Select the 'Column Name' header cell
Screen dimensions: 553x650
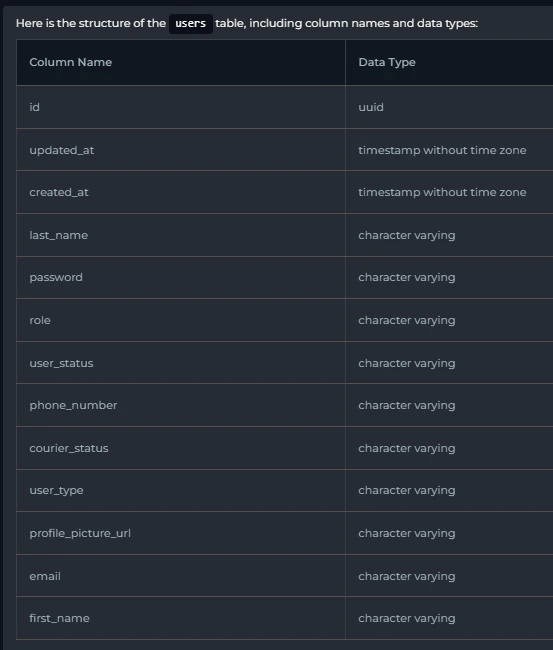pos(181,63)
